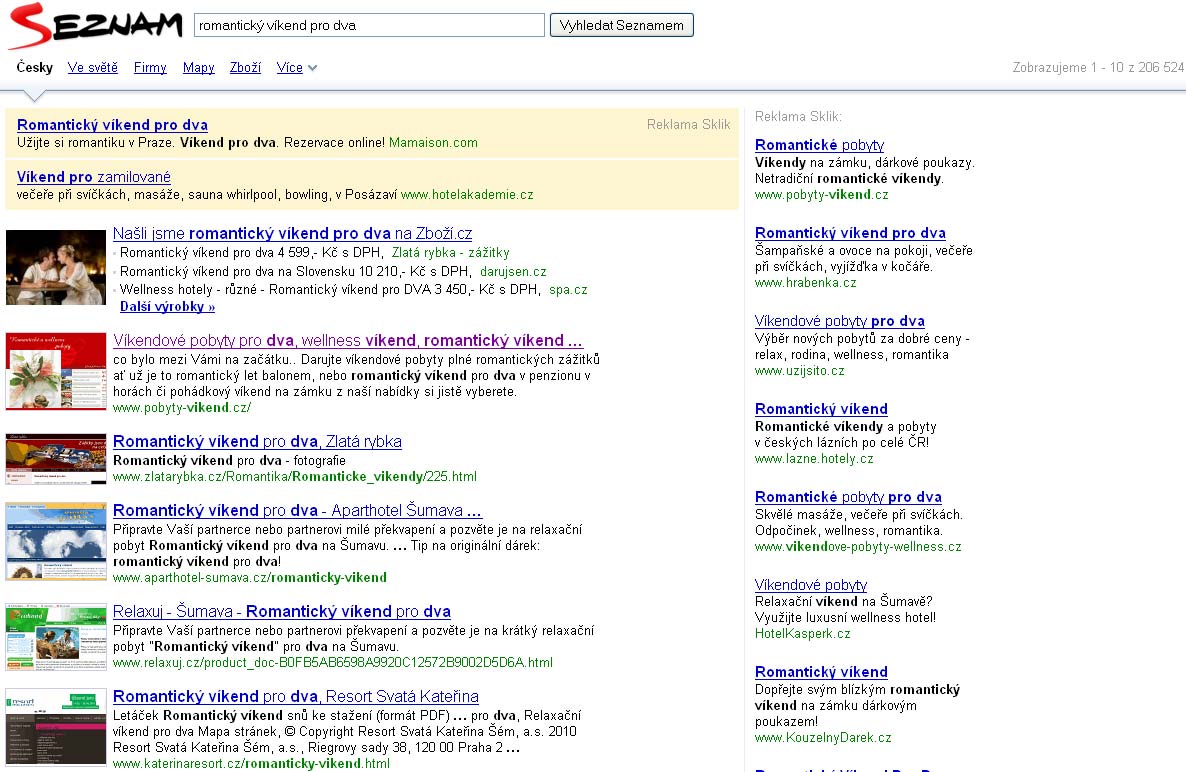Click the Vyhledat Seznamem button

click(x=622, y=25)
